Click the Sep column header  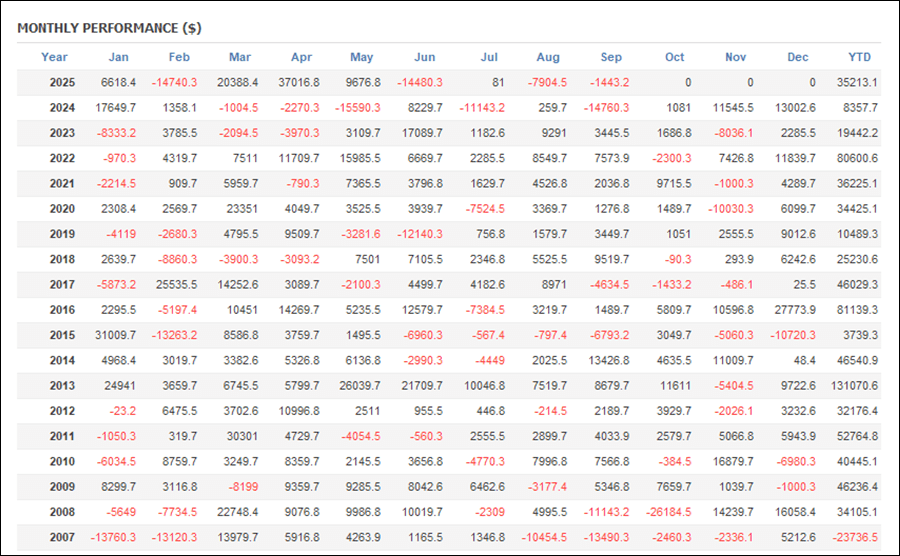[x=611, y=57]
